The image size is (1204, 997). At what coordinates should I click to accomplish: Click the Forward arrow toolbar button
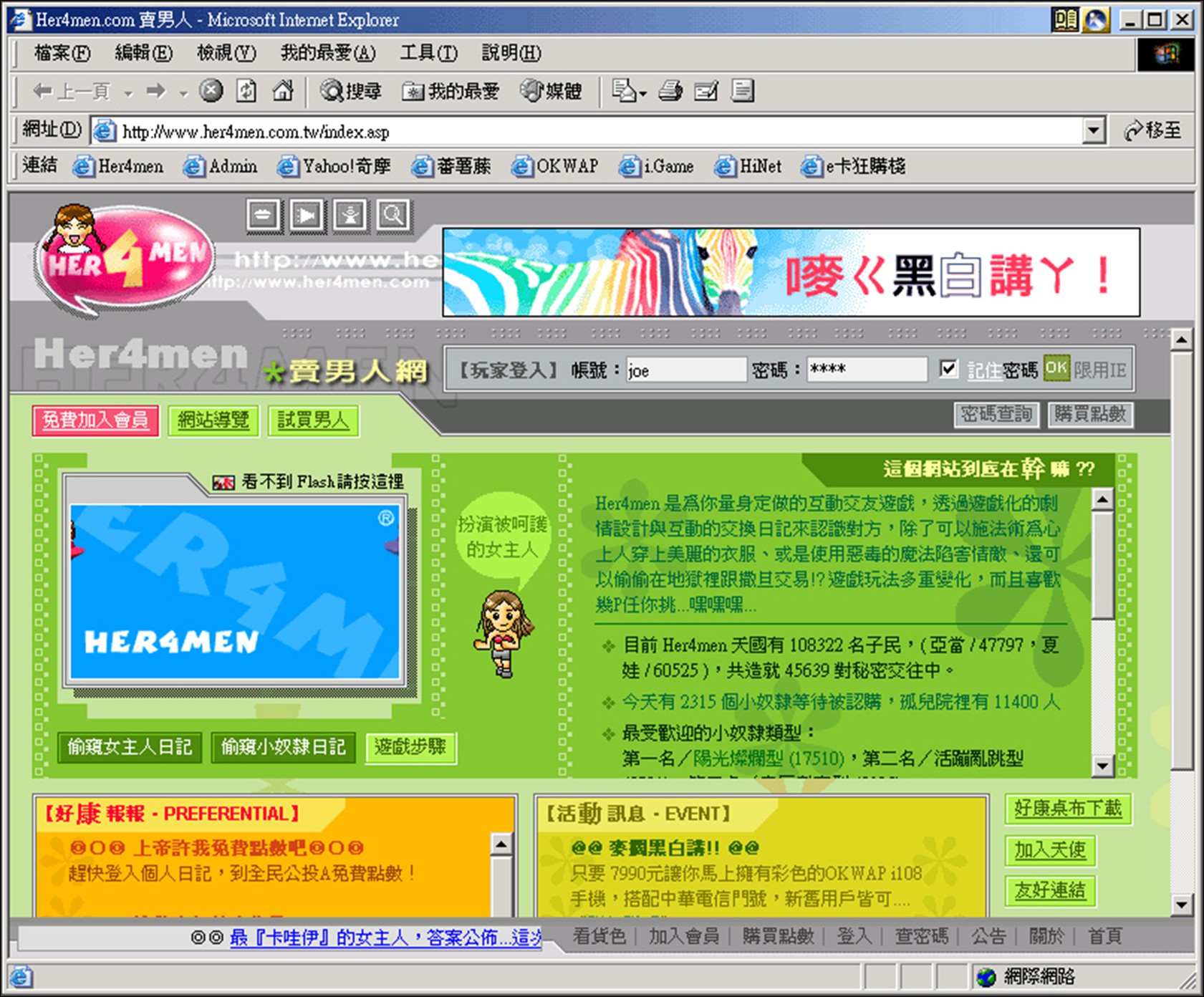155,92
